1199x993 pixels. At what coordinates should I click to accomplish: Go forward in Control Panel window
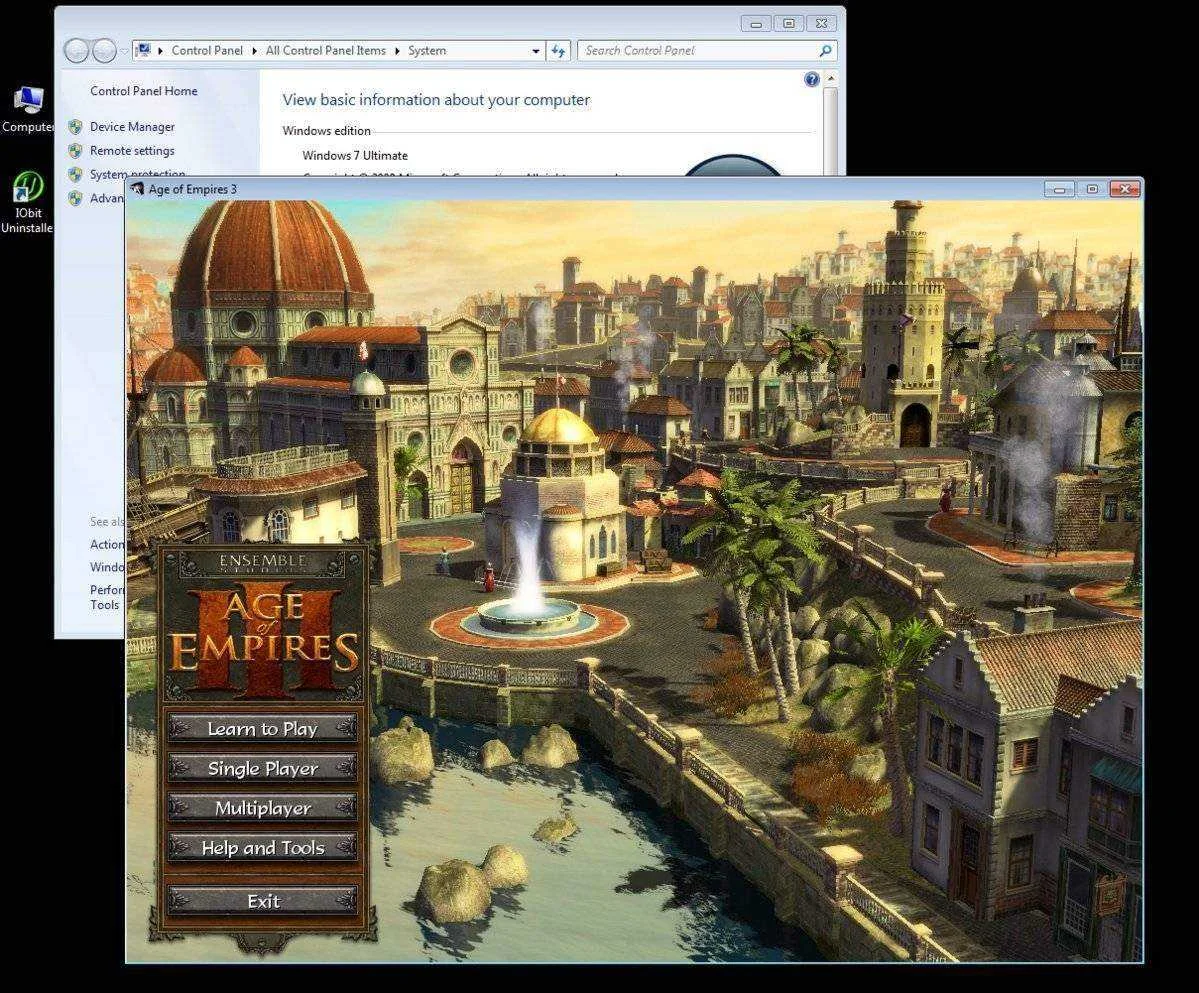(104, 50)
